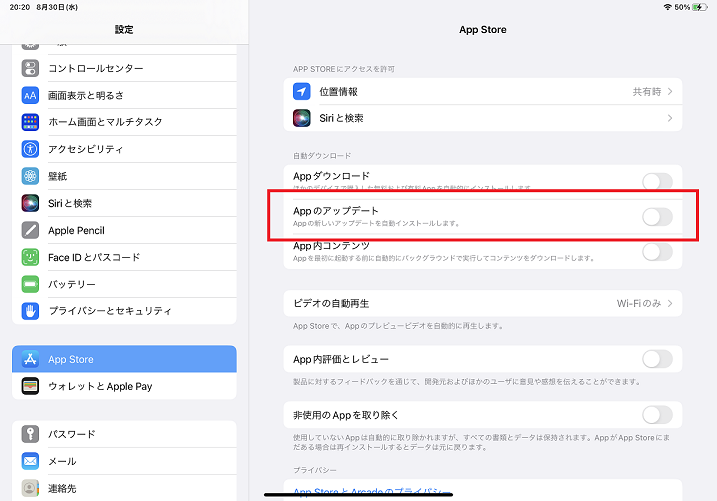Tap the Mail envelope icon
Viewport: 717px width, 501px height.
point(30,461)
